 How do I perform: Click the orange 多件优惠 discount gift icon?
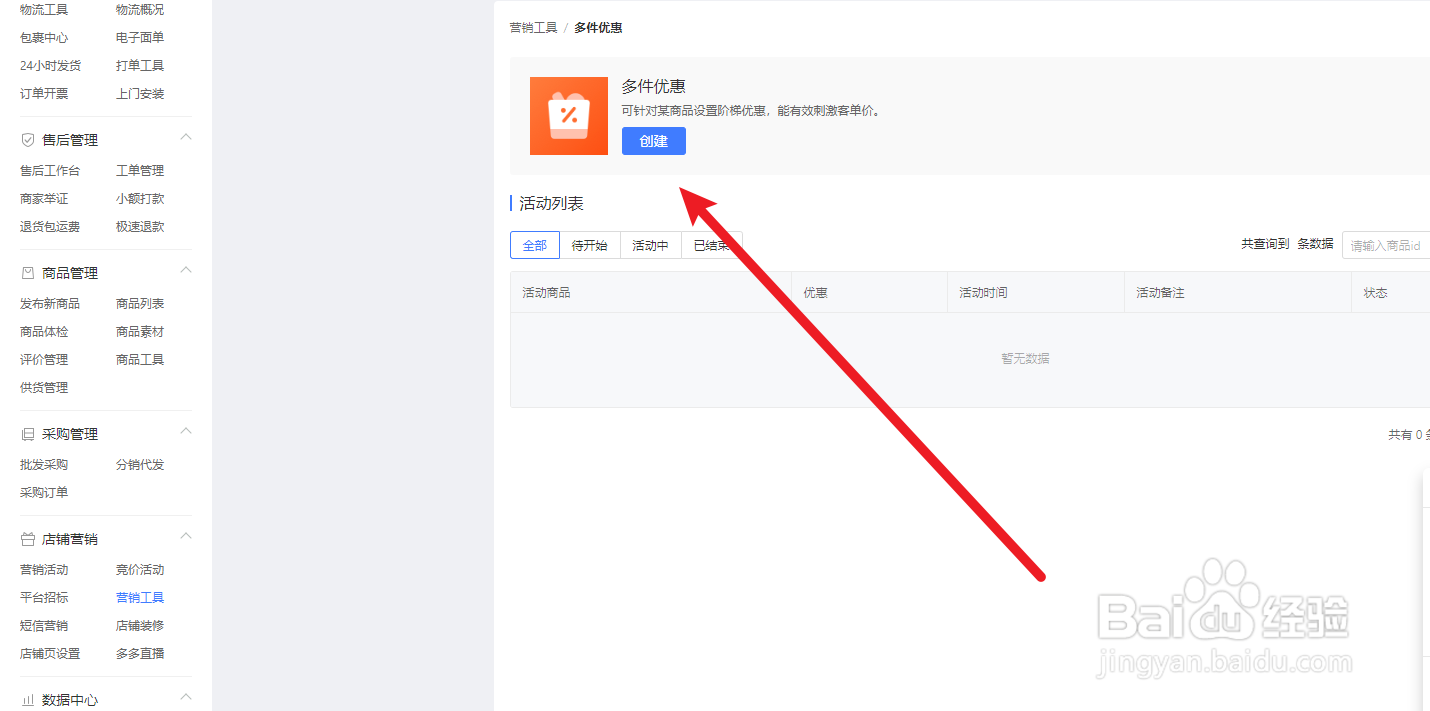[x=569, y=116]
